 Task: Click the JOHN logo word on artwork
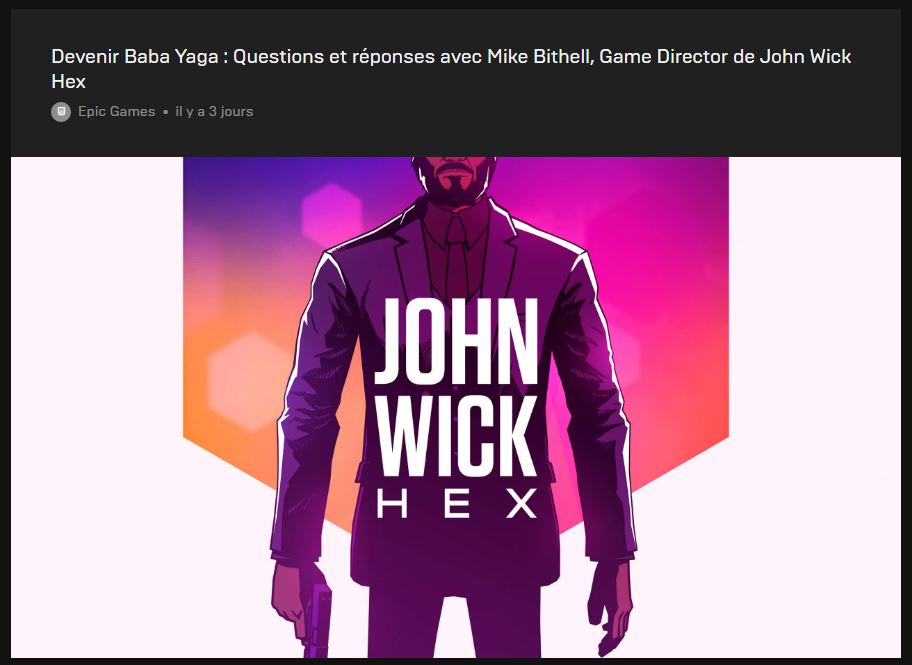[456, 341]
